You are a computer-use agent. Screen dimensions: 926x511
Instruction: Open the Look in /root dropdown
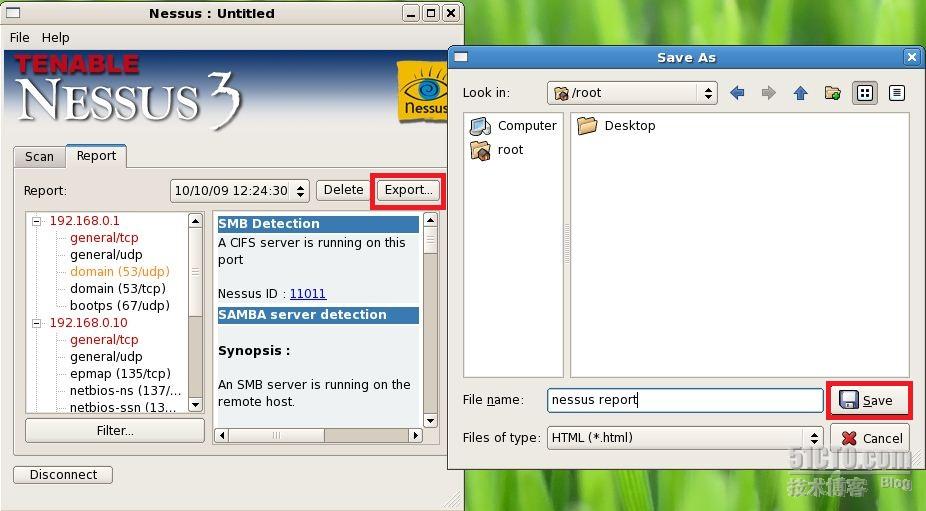click(x=632, y=93)
